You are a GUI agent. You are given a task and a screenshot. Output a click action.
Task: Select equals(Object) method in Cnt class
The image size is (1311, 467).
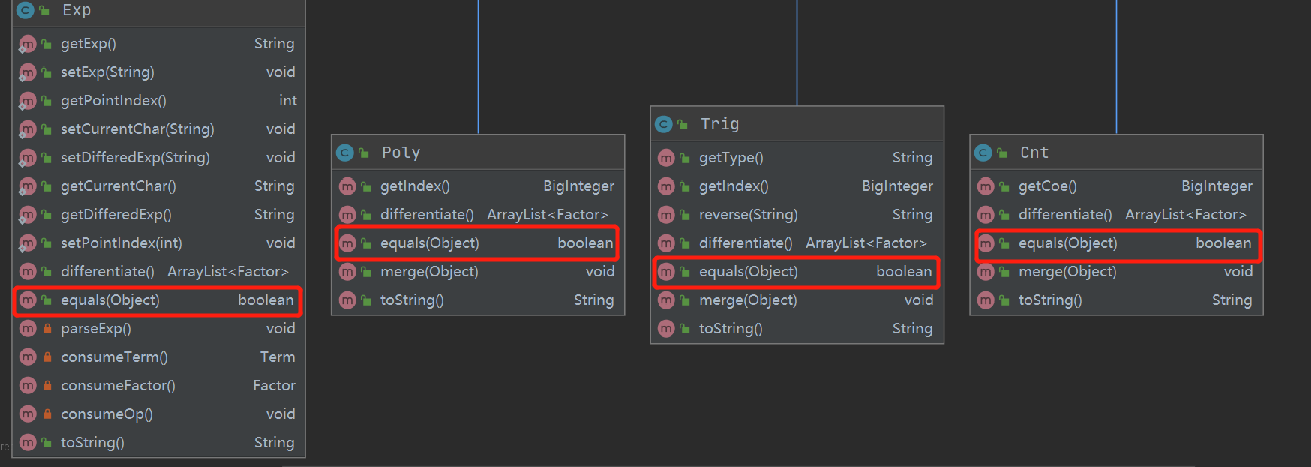click(1067, 243)
